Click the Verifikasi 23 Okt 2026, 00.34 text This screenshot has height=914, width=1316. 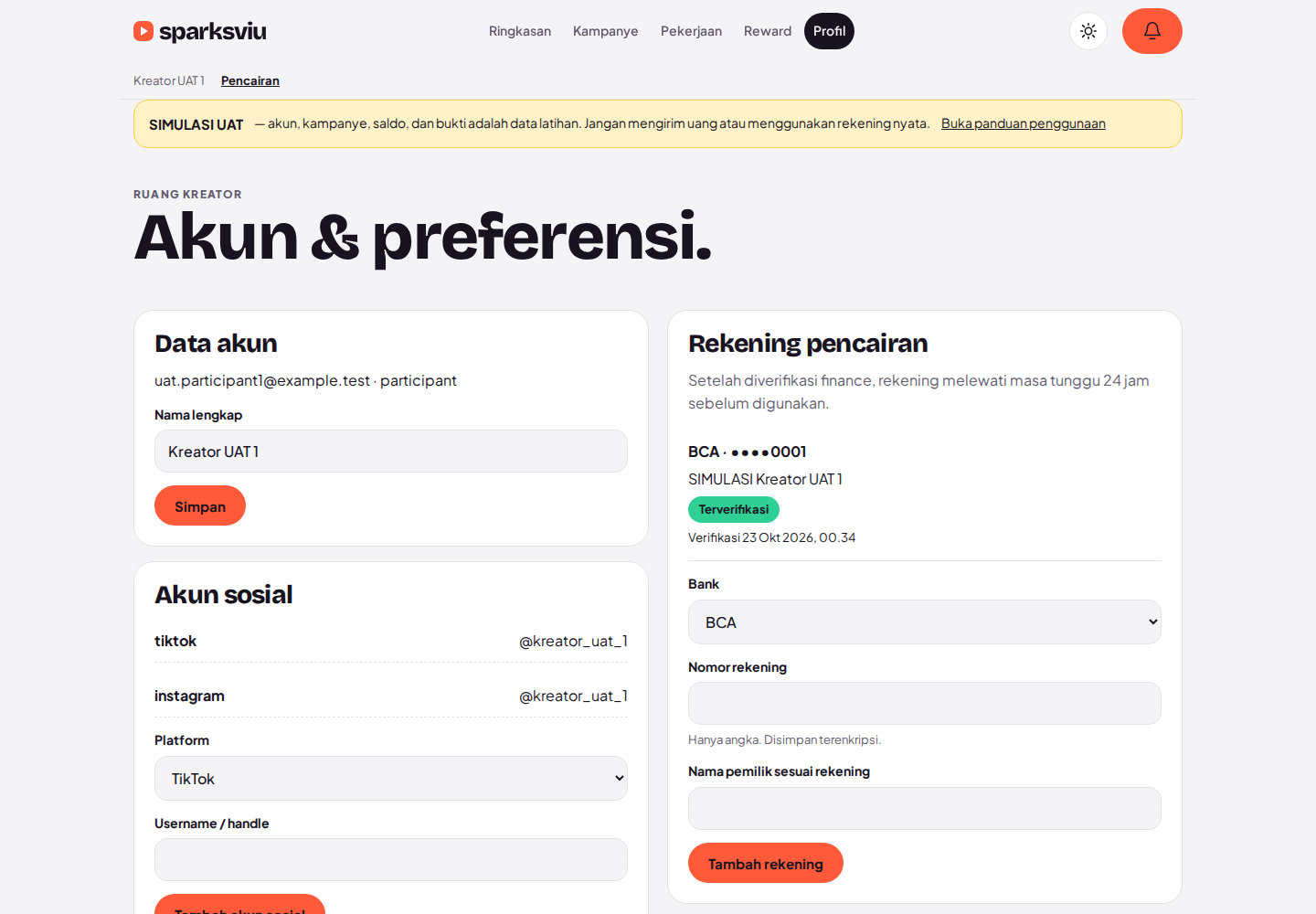[772, 537]
